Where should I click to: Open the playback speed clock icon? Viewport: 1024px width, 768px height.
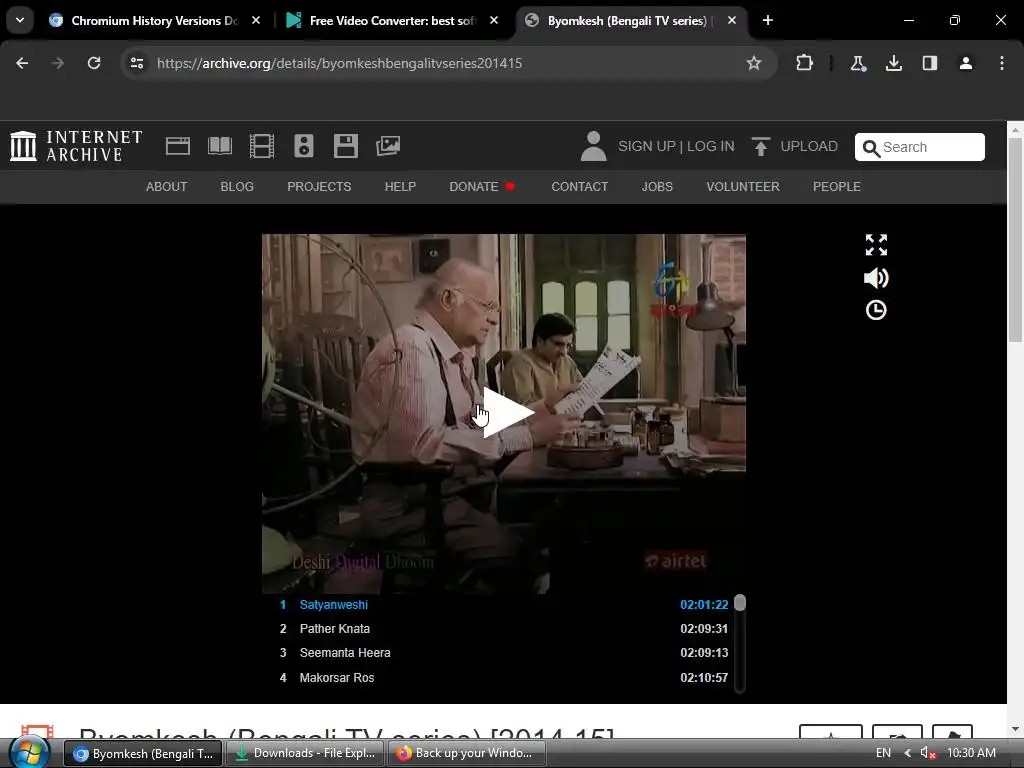tap(876, 310)
